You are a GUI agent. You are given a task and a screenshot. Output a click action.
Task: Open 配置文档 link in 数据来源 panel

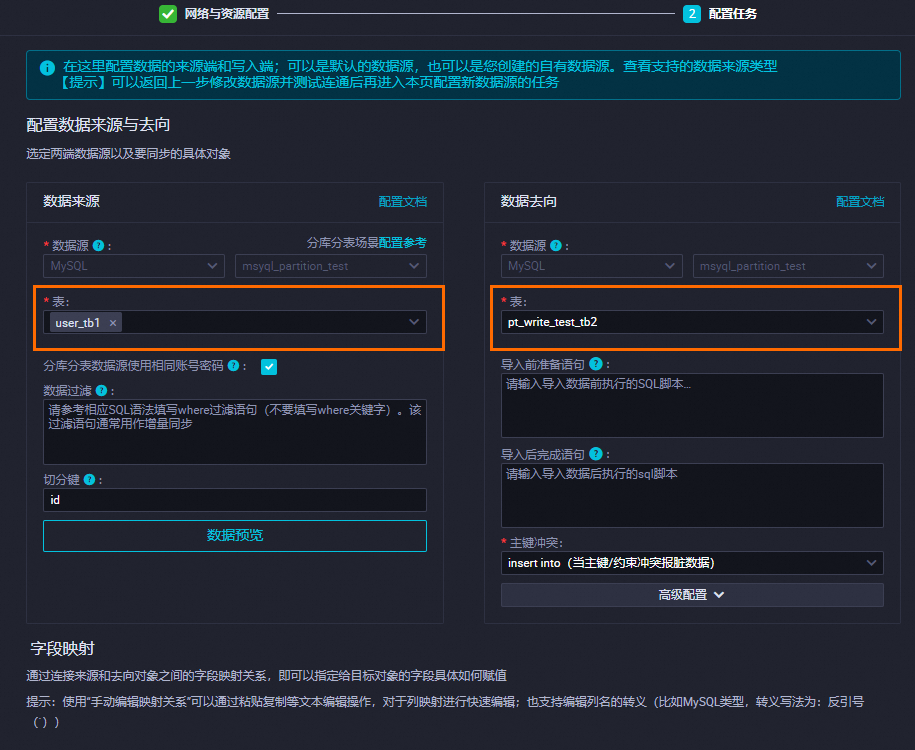pos(403,201)
